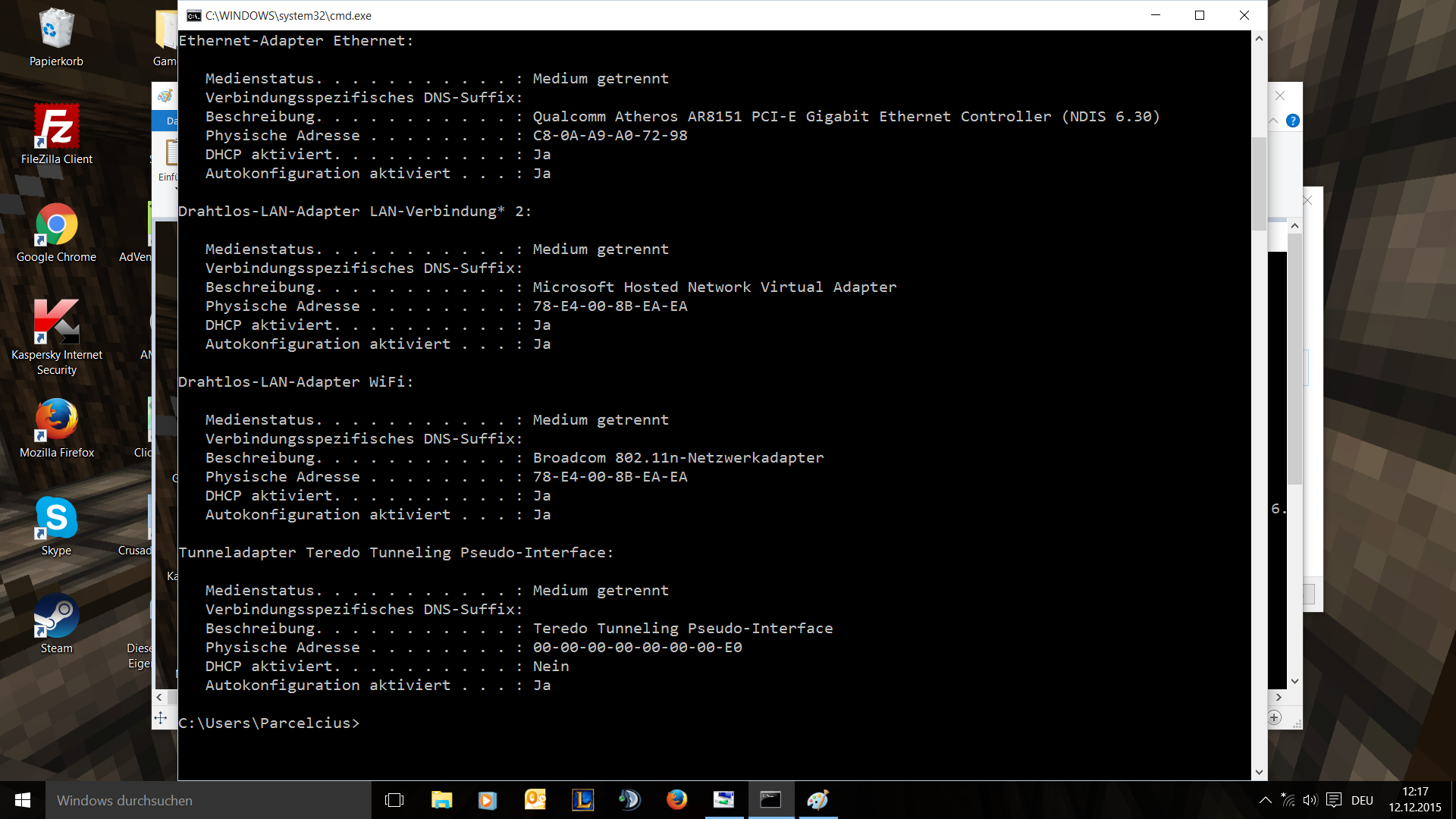This screenshot has width=1456, height=819.
Task: Click the Outlook taskbar icon
Action: click(535, 800)
